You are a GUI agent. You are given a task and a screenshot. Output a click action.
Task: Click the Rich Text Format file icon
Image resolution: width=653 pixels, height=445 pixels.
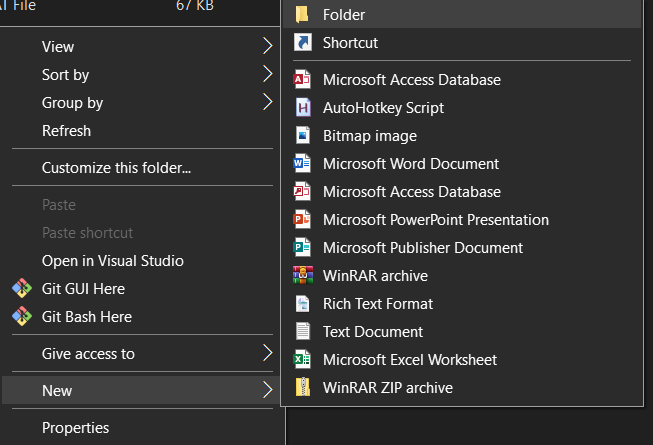(303, 303)
